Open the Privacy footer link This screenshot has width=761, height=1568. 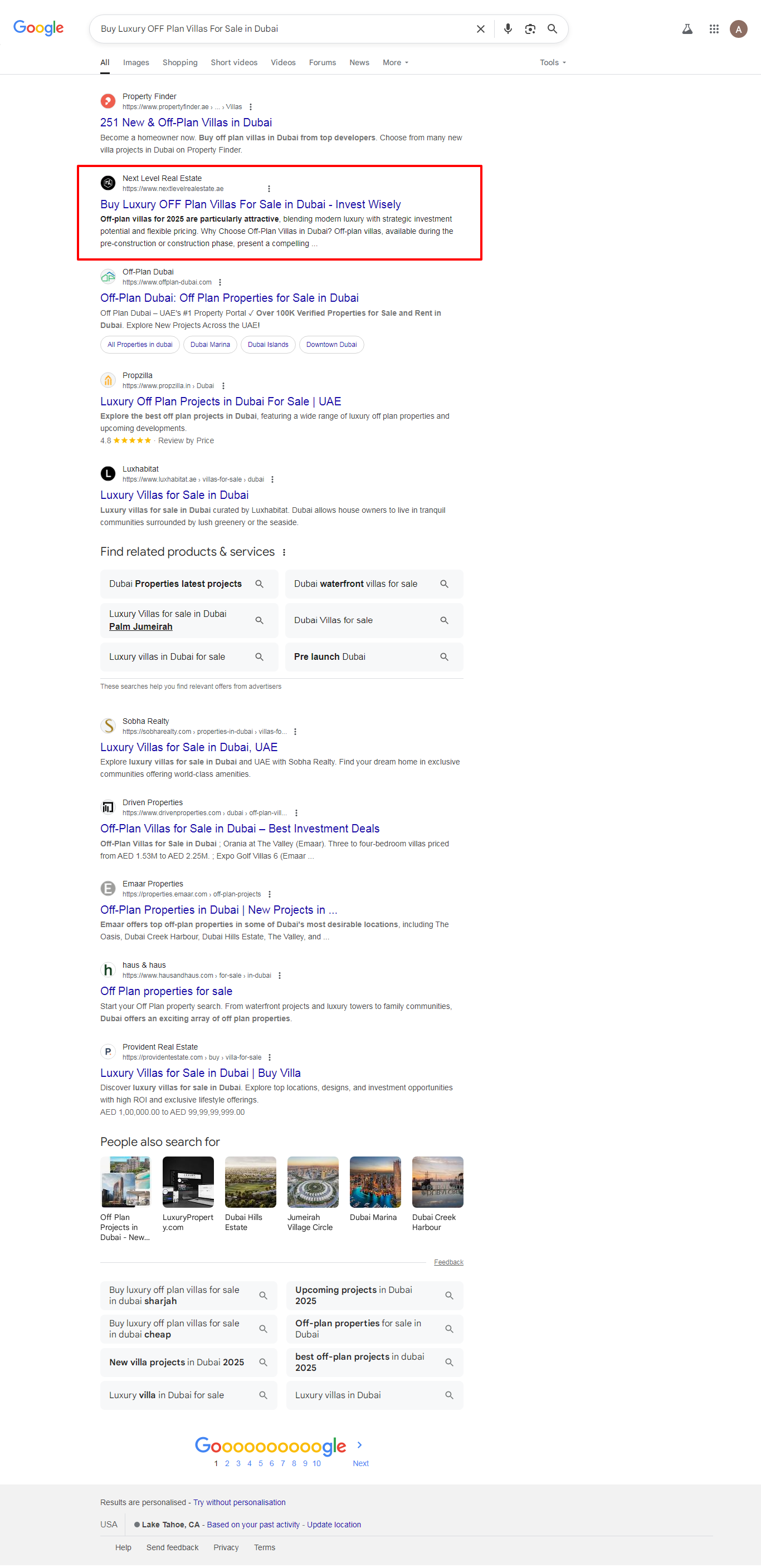point(226,1547)
